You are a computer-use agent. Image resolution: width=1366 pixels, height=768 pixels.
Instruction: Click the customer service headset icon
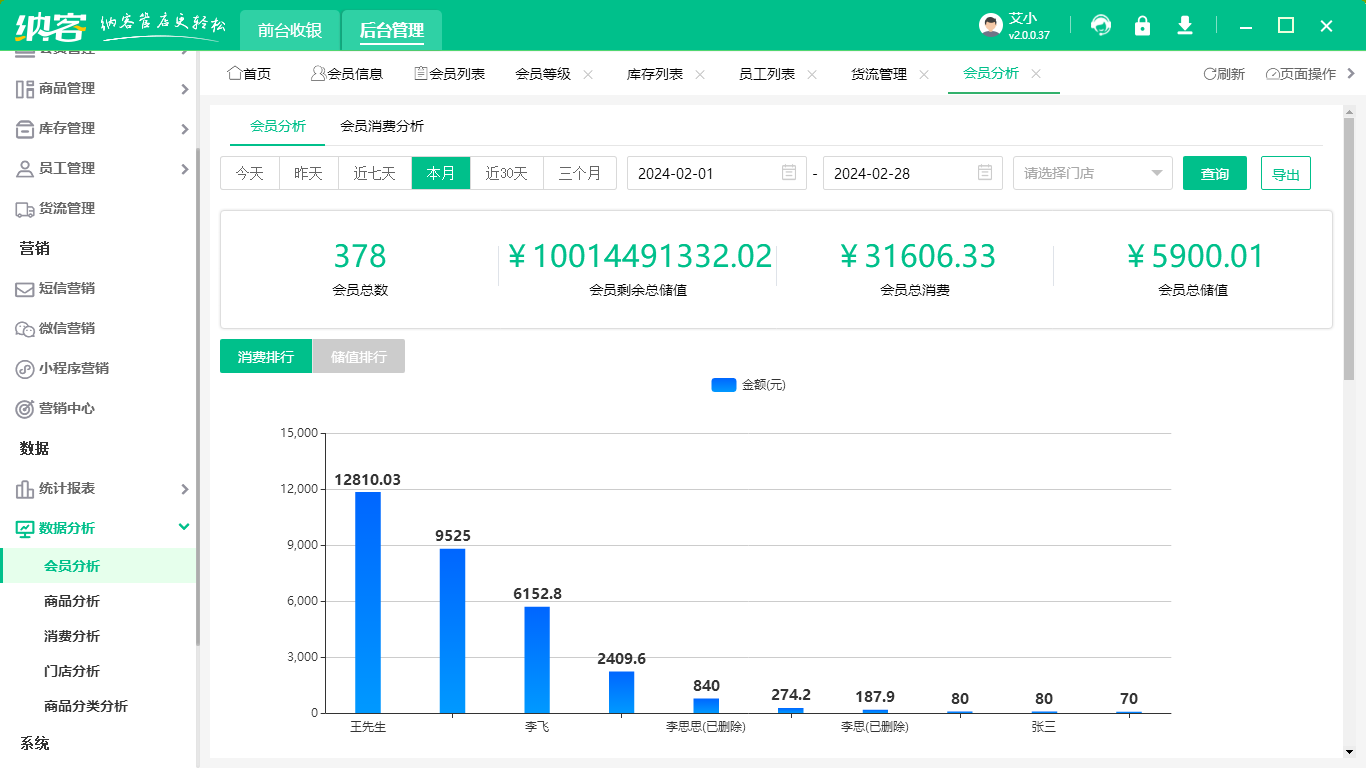pyautogui.click(x=1101, y=25)
